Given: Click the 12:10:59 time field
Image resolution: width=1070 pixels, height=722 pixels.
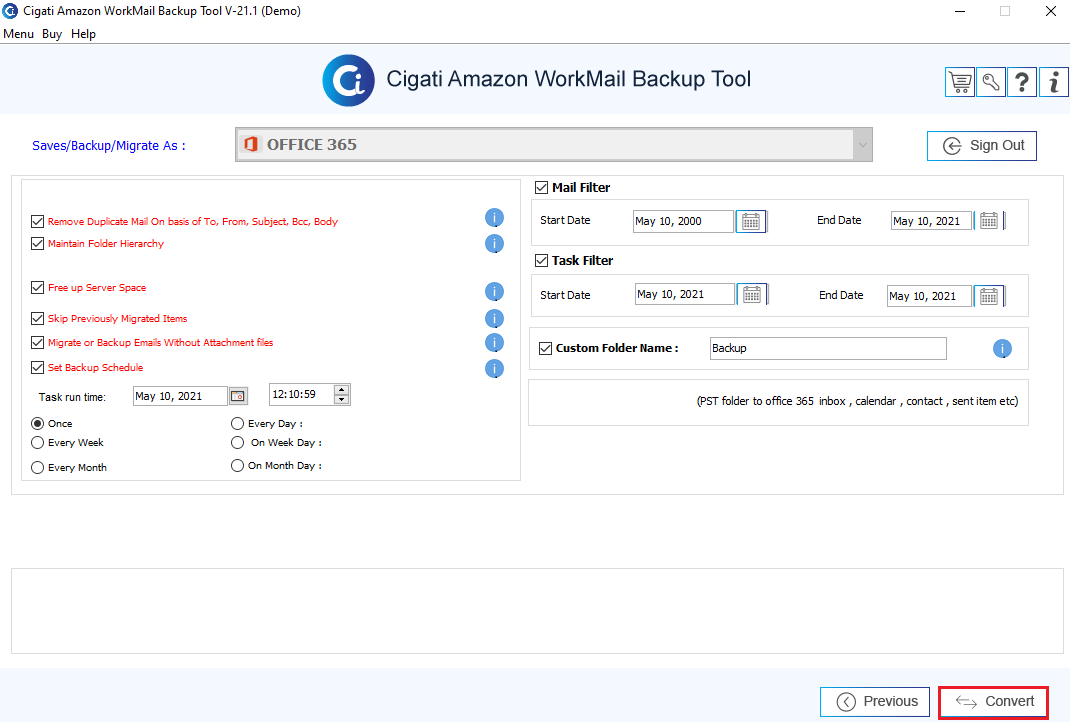Looking at the screenshot, I should click(302, 394).
